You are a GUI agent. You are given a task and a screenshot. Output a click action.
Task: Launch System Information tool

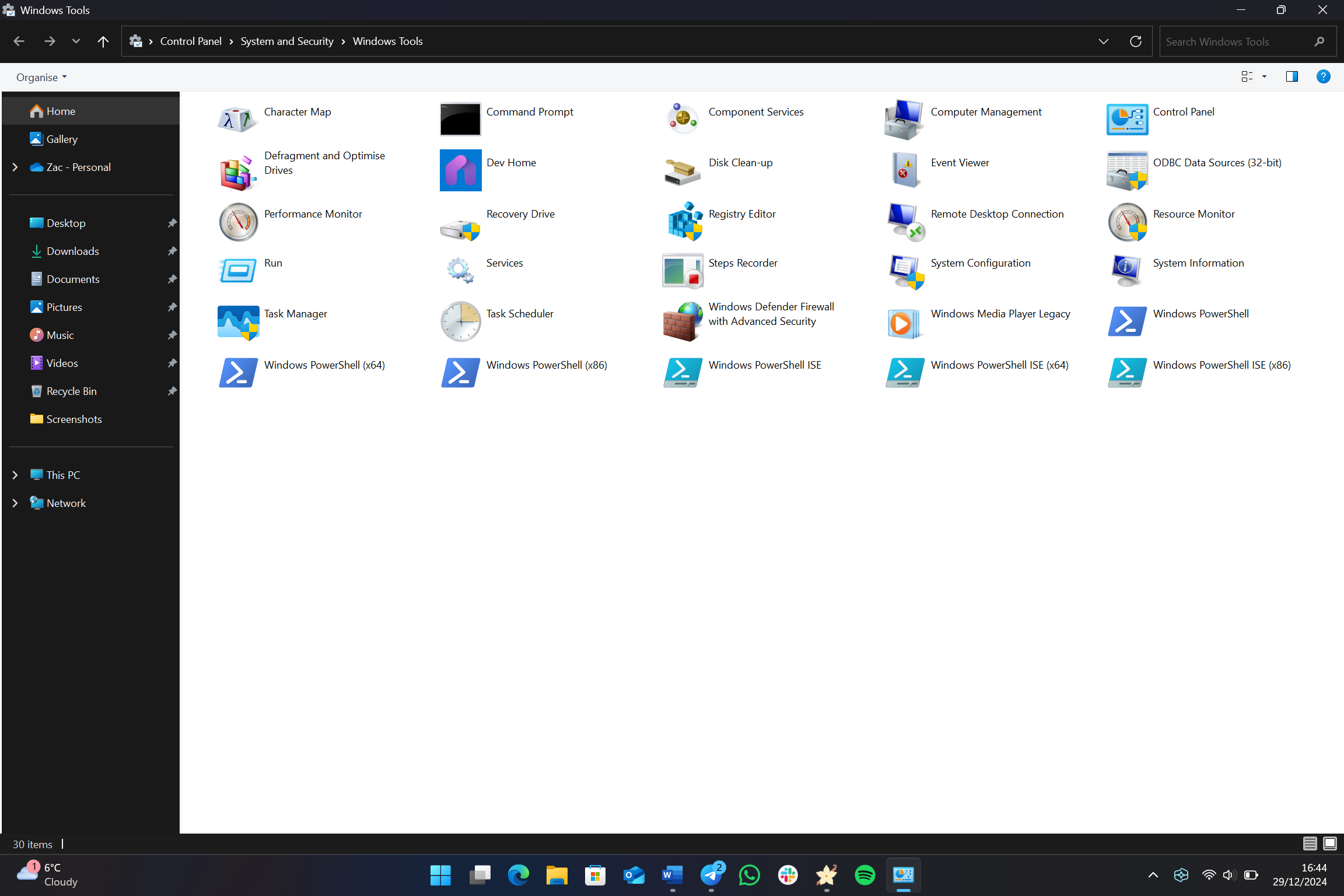point(1198,262)
